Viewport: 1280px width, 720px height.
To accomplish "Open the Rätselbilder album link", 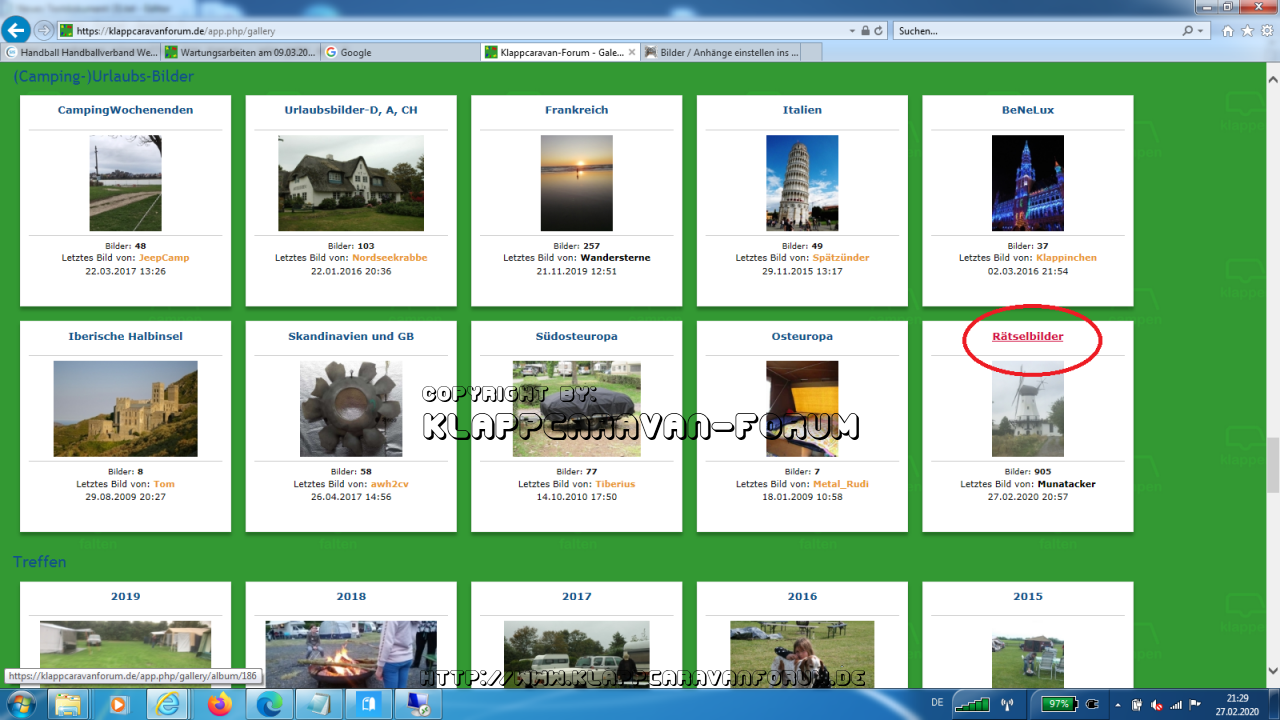I will pos(1027,336).
